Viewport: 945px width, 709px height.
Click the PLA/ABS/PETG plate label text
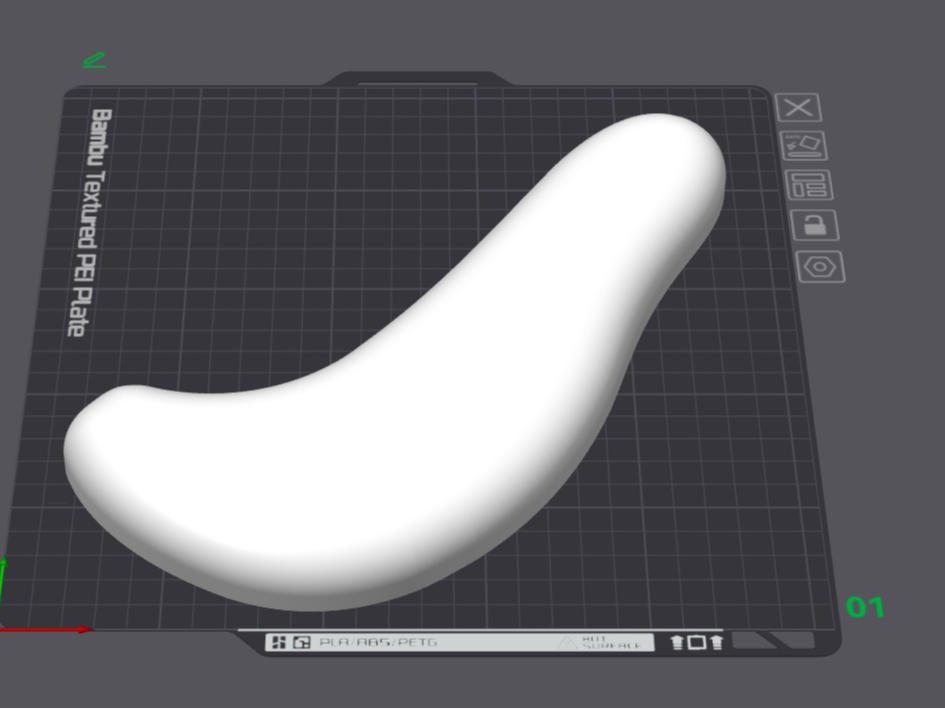point(378,642)
